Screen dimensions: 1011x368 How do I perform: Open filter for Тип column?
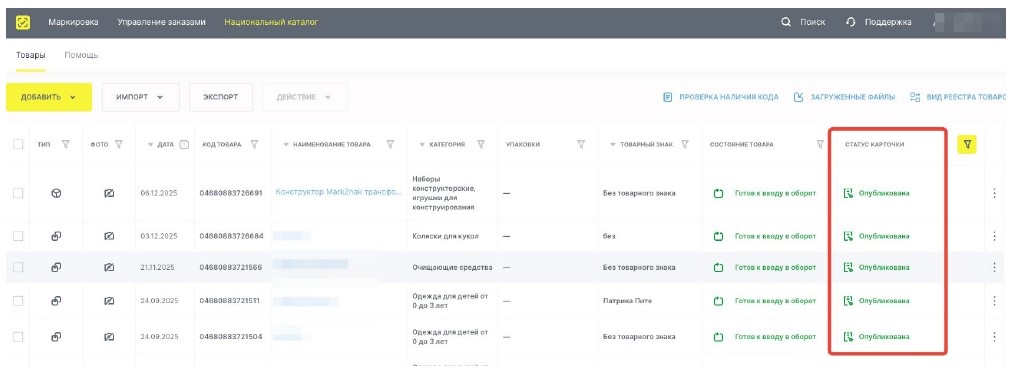(x=66, y=144)
